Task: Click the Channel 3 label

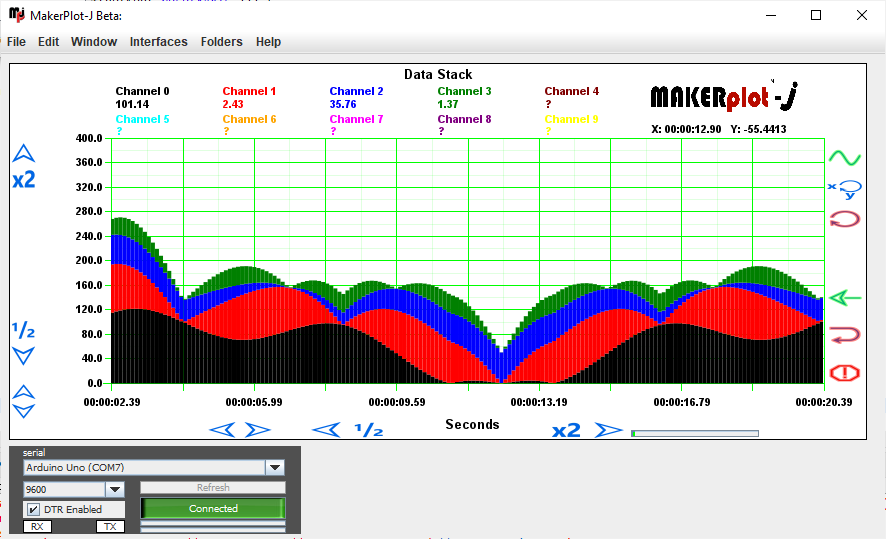Action: (x=464, y=91)
